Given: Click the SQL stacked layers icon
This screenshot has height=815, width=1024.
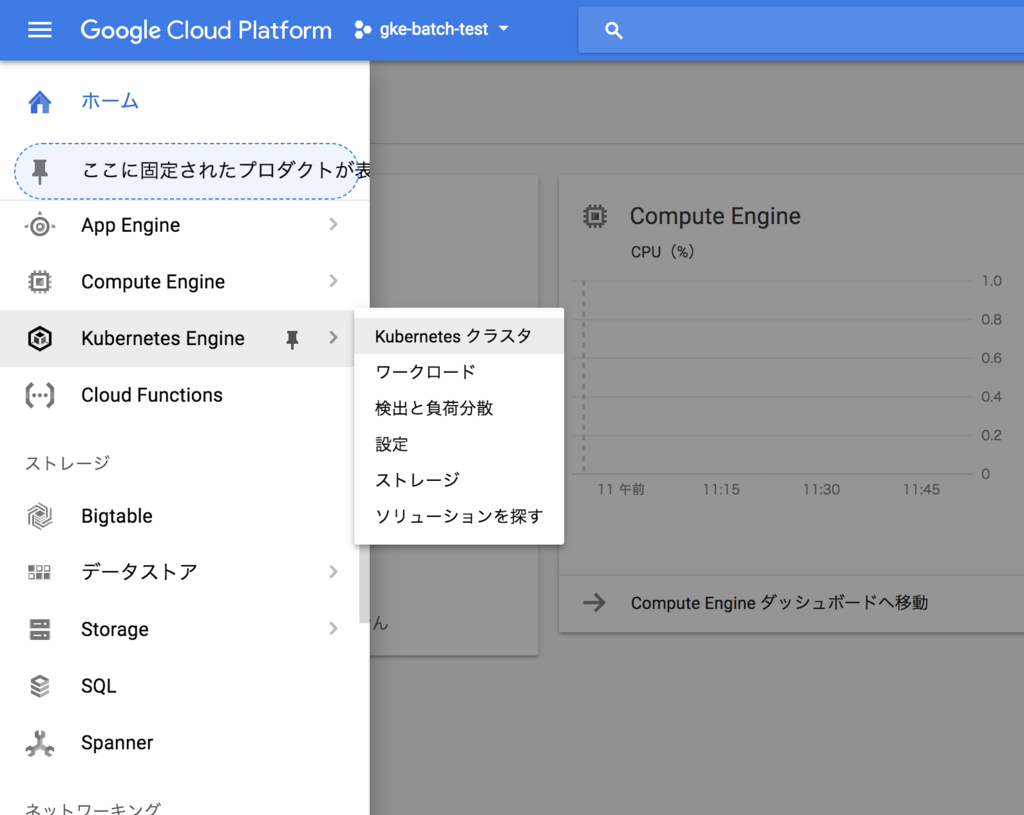Looking at the screenshot, I should 40,686.
